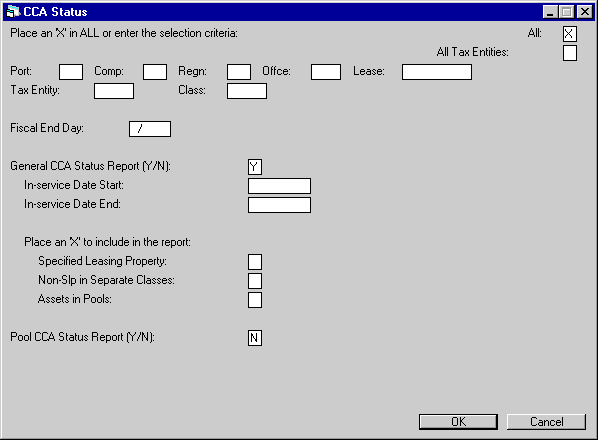Confirm the report with the OK button

[458, 422]
